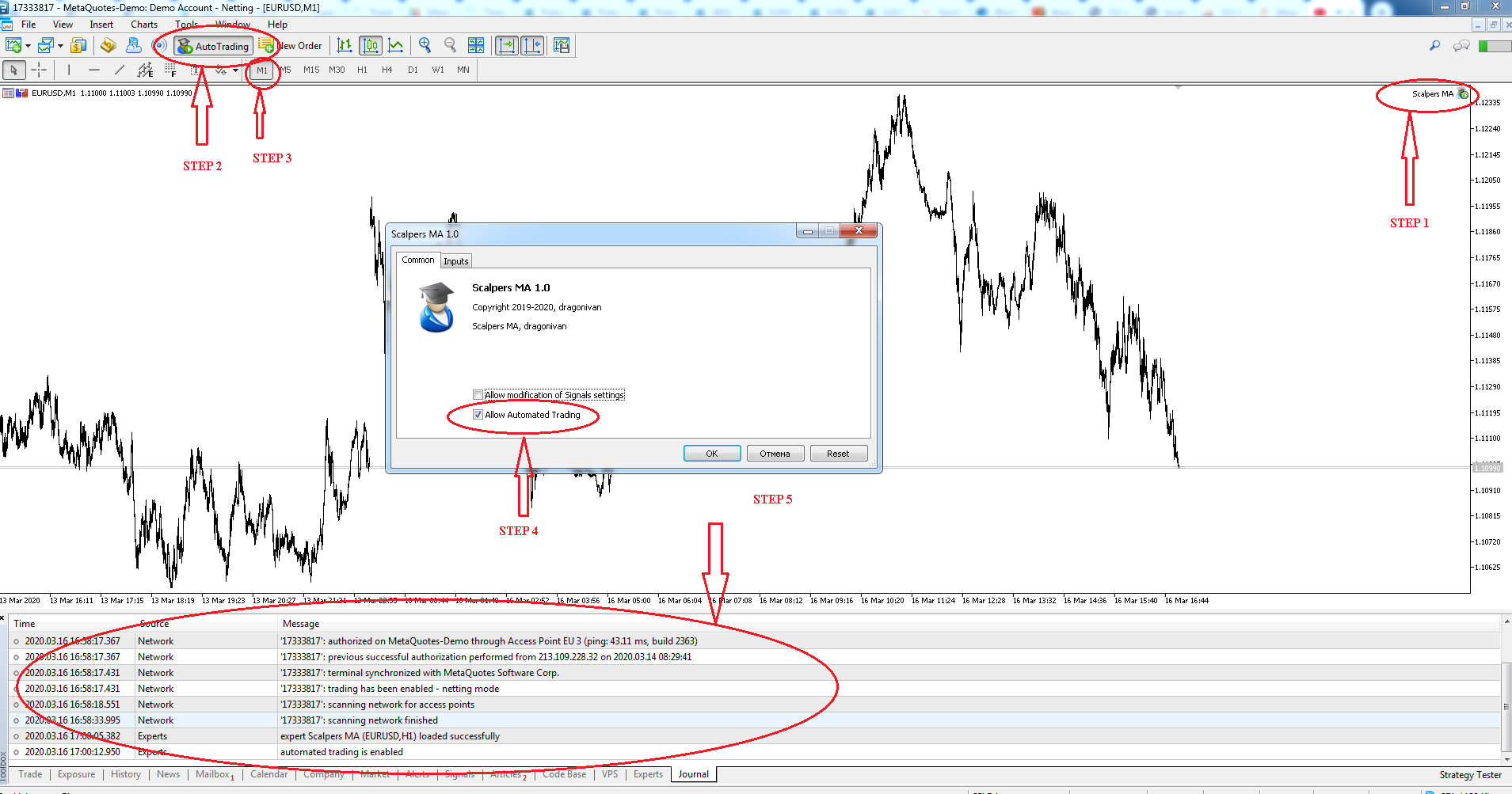
Task: Open the Help menu
Action: point(277,25)
